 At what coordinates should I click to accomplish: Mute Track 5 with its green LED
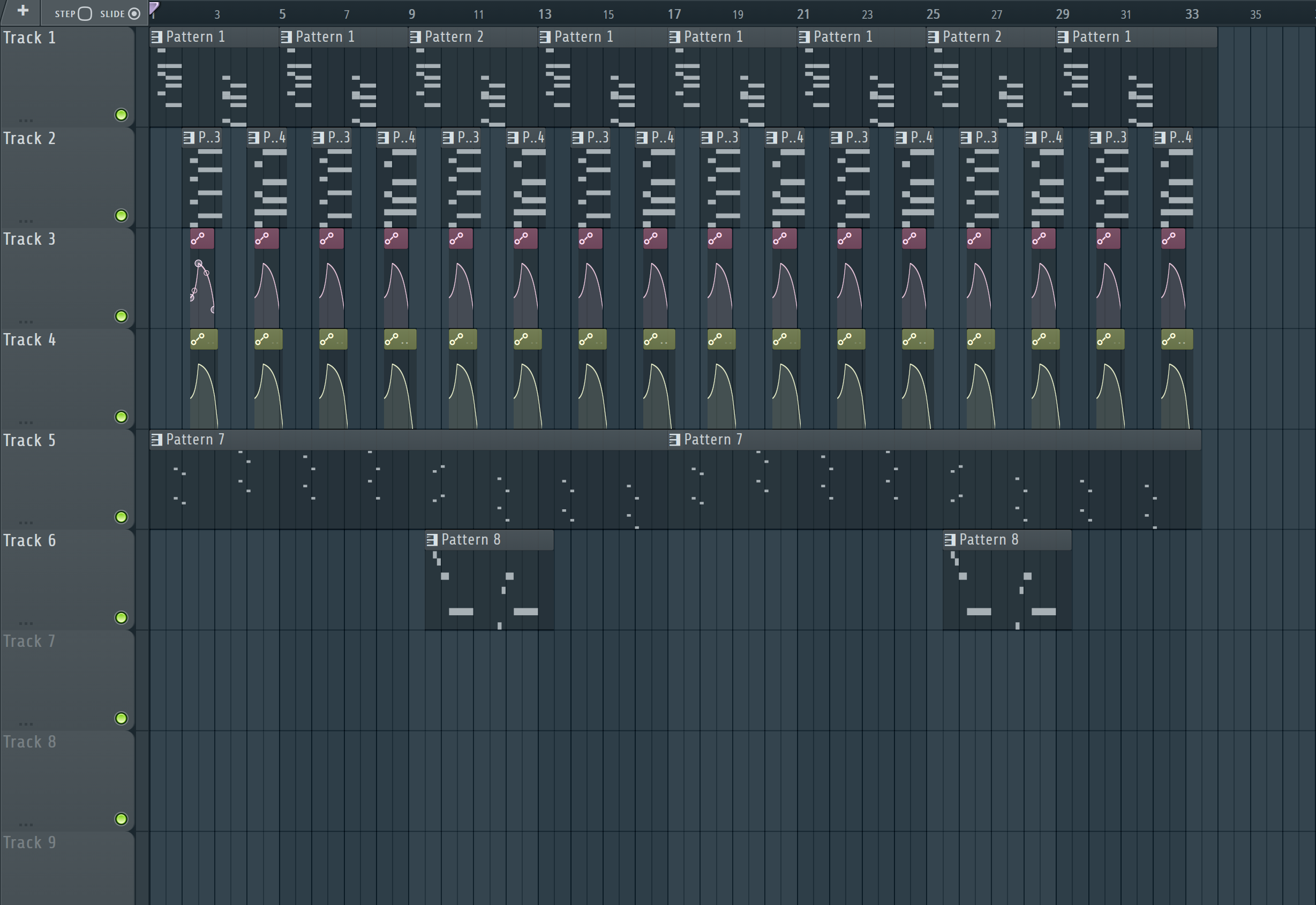coord(121,517)
